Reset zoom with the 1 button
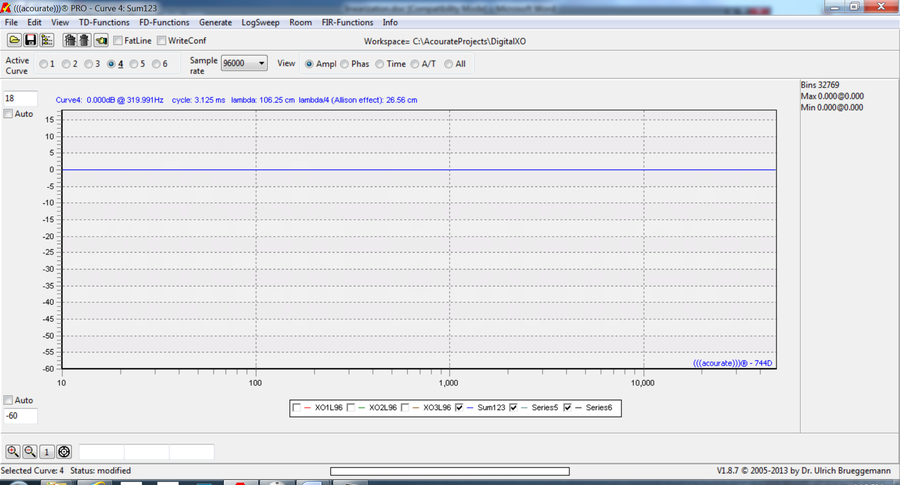 tap(46, 452)
